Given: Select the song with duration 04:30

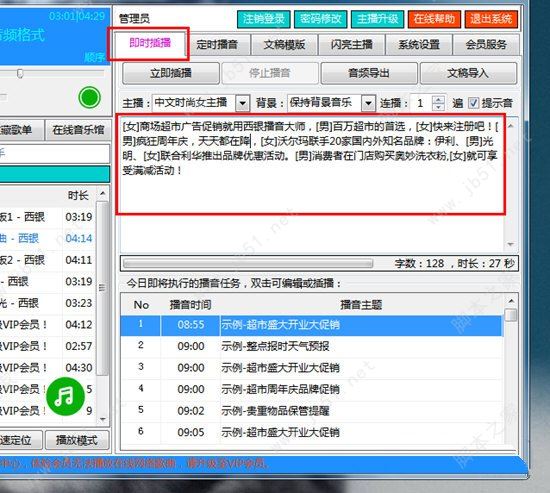Looking at the screenshot, I should click(48, 368).
